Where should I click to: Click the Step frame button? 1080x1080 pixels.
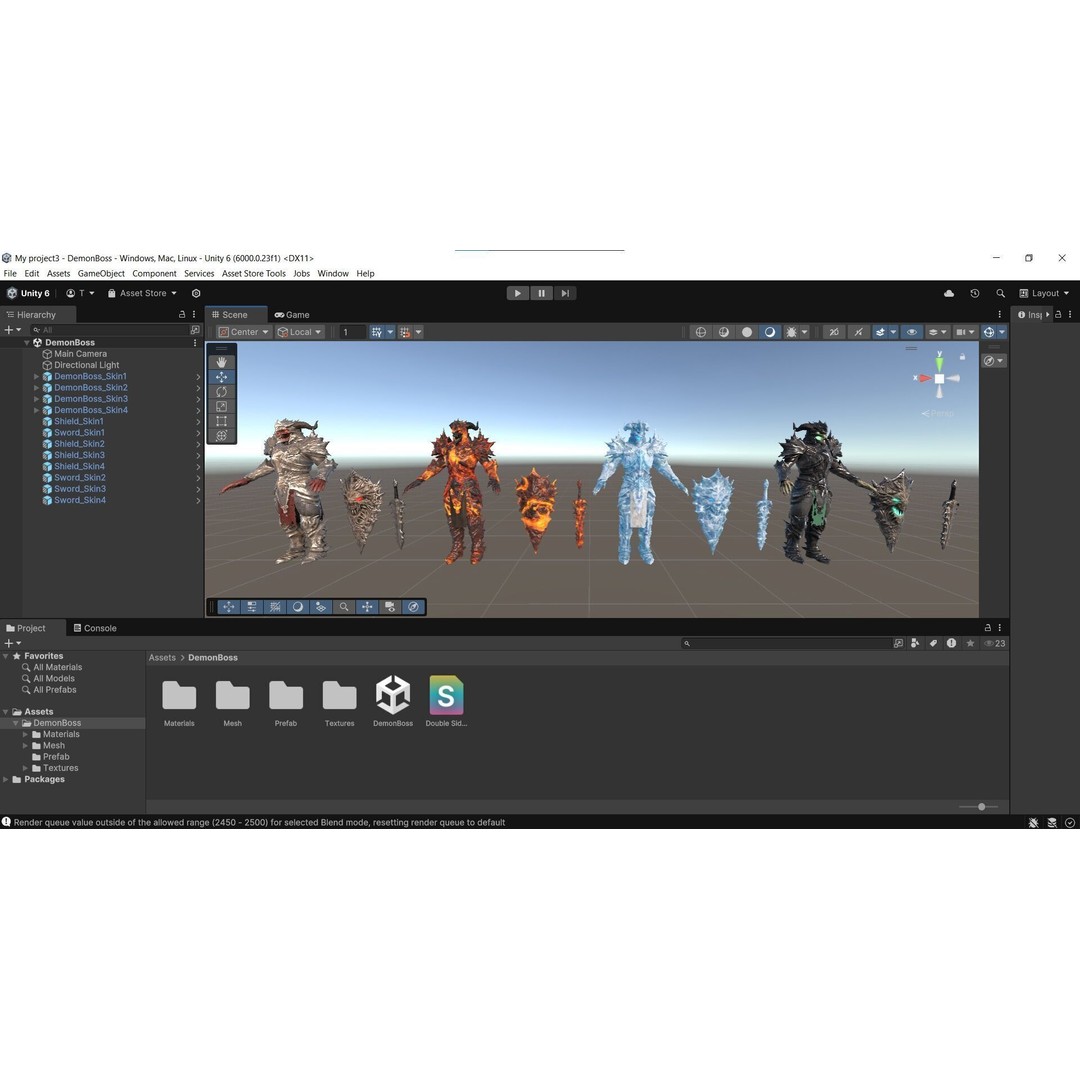coord(565,293)
